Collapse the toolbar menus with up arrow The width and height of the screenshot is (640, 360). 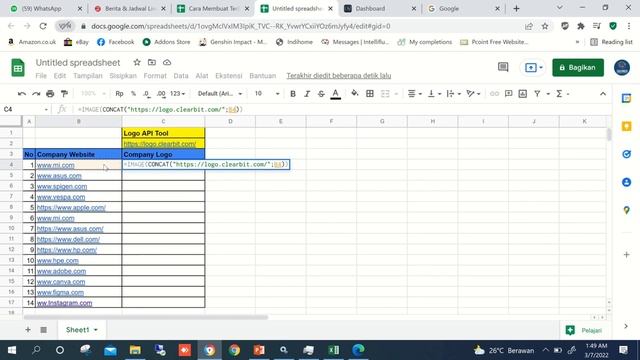click(603, 94)
